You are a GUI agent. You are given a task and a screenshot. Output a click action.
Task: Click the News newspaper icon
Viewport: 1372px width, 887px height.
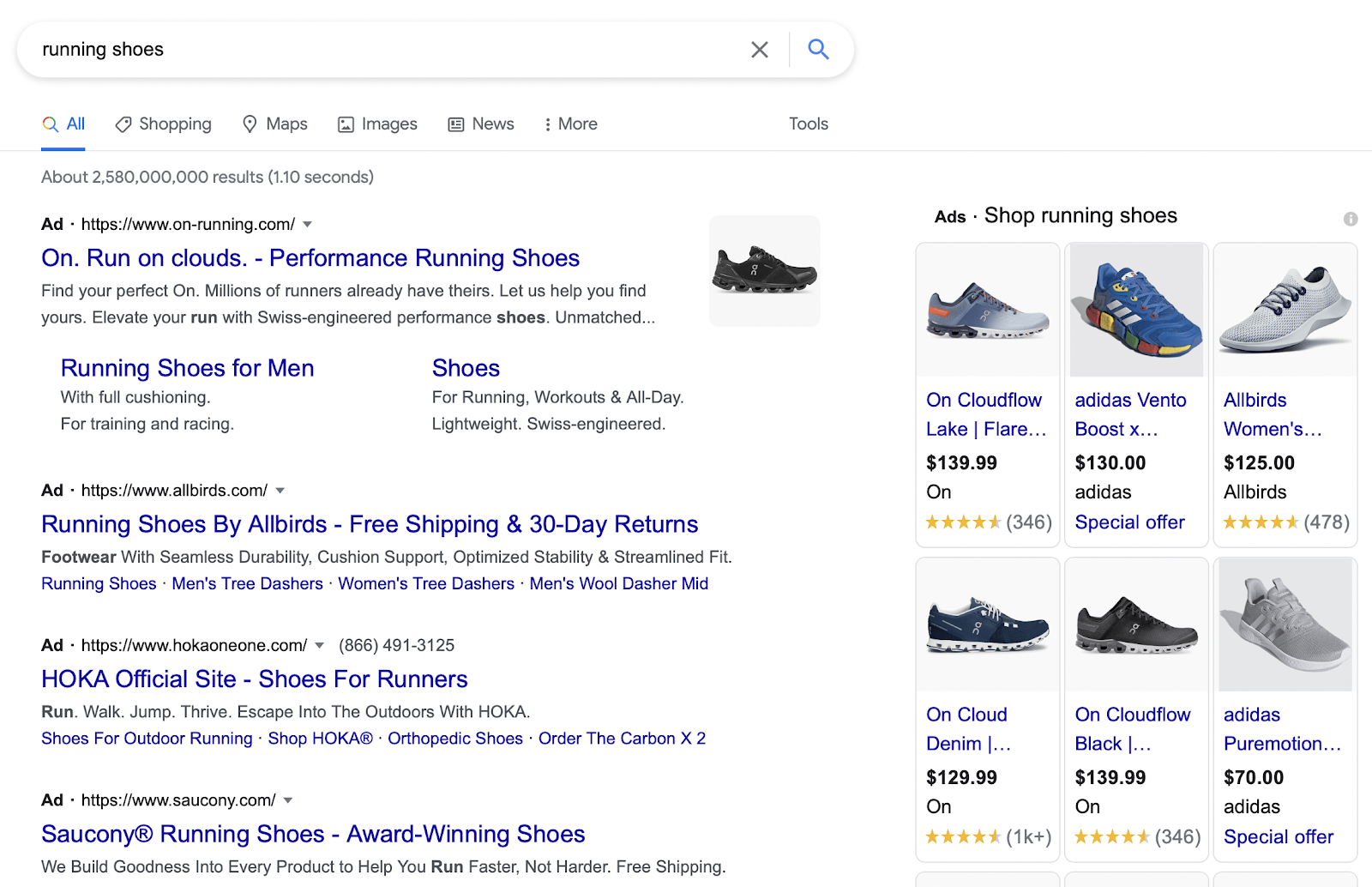pyautogui.click(x=456, y=124)
